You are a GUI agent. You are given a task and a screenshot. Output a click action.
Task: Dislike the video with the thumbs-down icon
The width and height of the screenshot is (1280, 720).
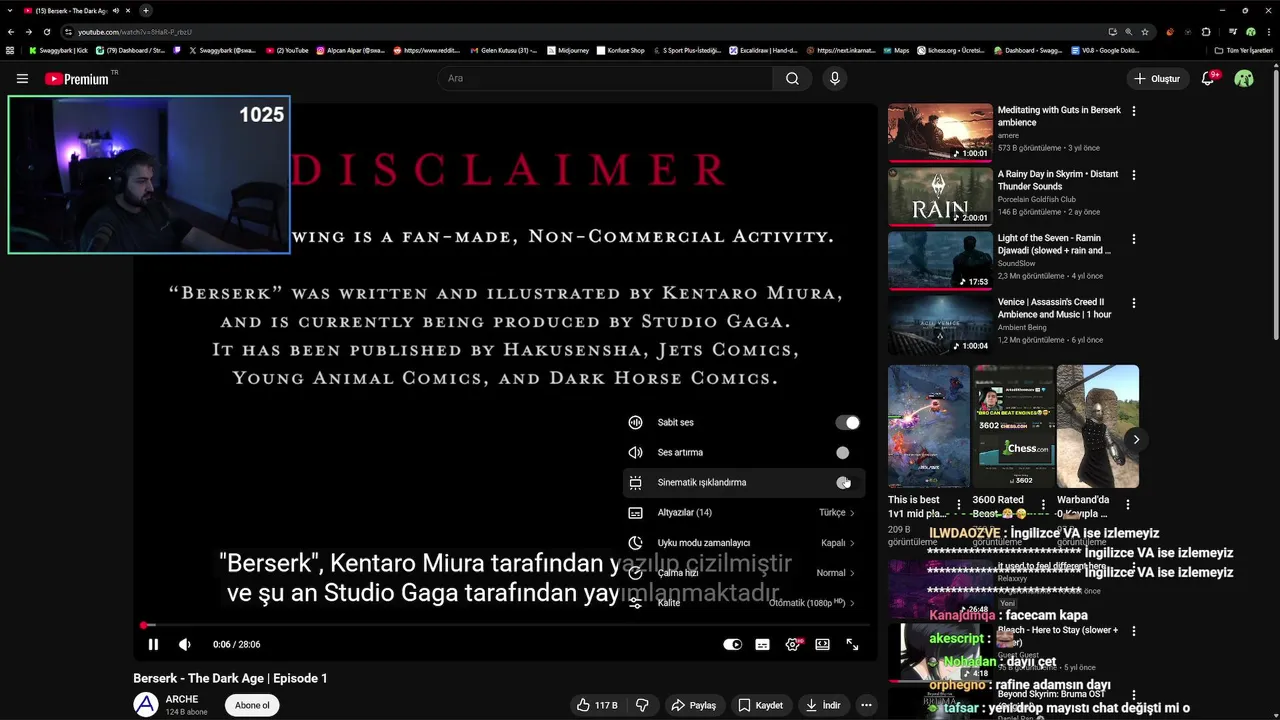[x=642, y=705]
